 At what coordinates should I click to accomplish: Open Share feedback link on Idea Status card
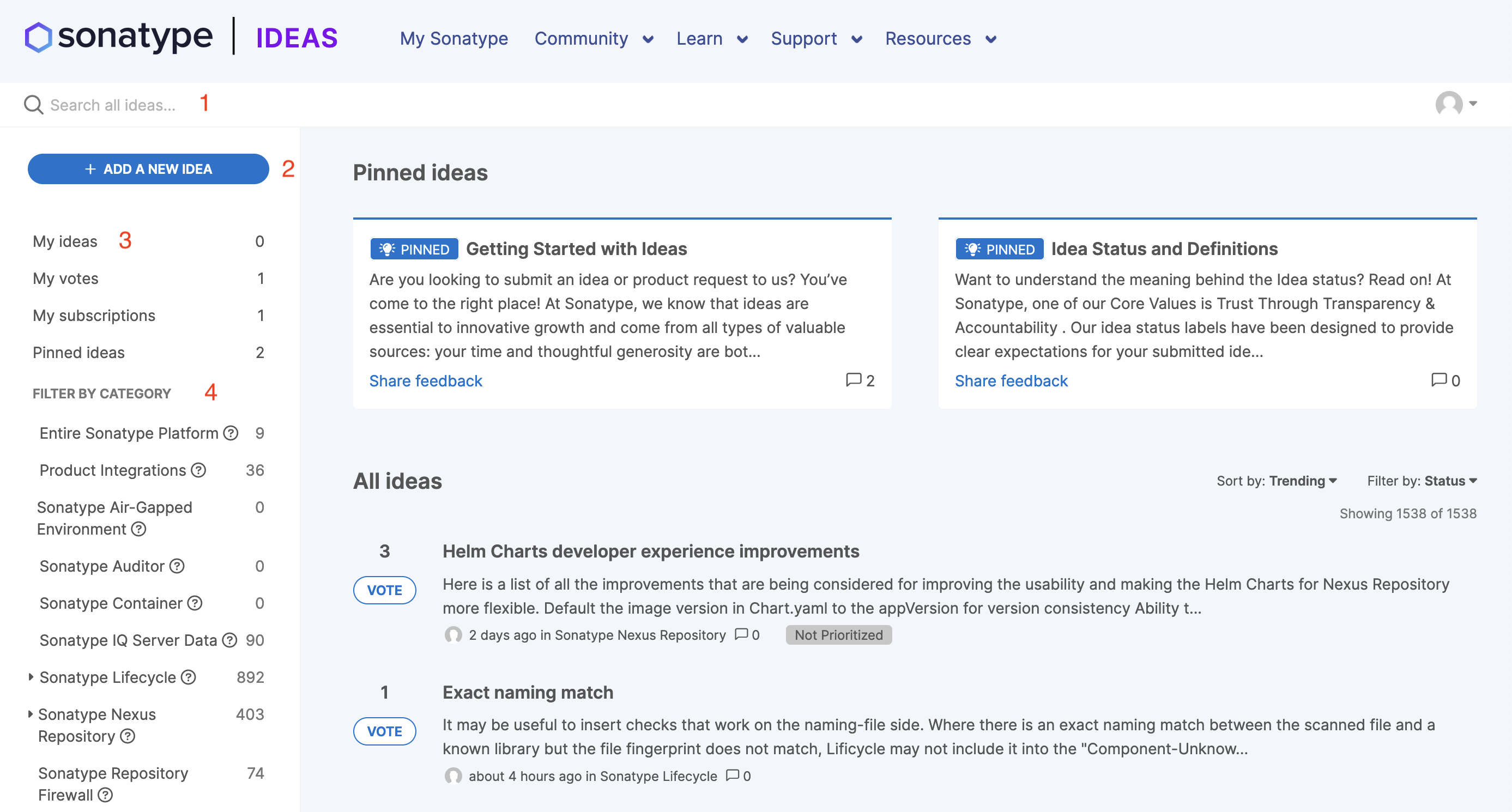(1011, 381)
